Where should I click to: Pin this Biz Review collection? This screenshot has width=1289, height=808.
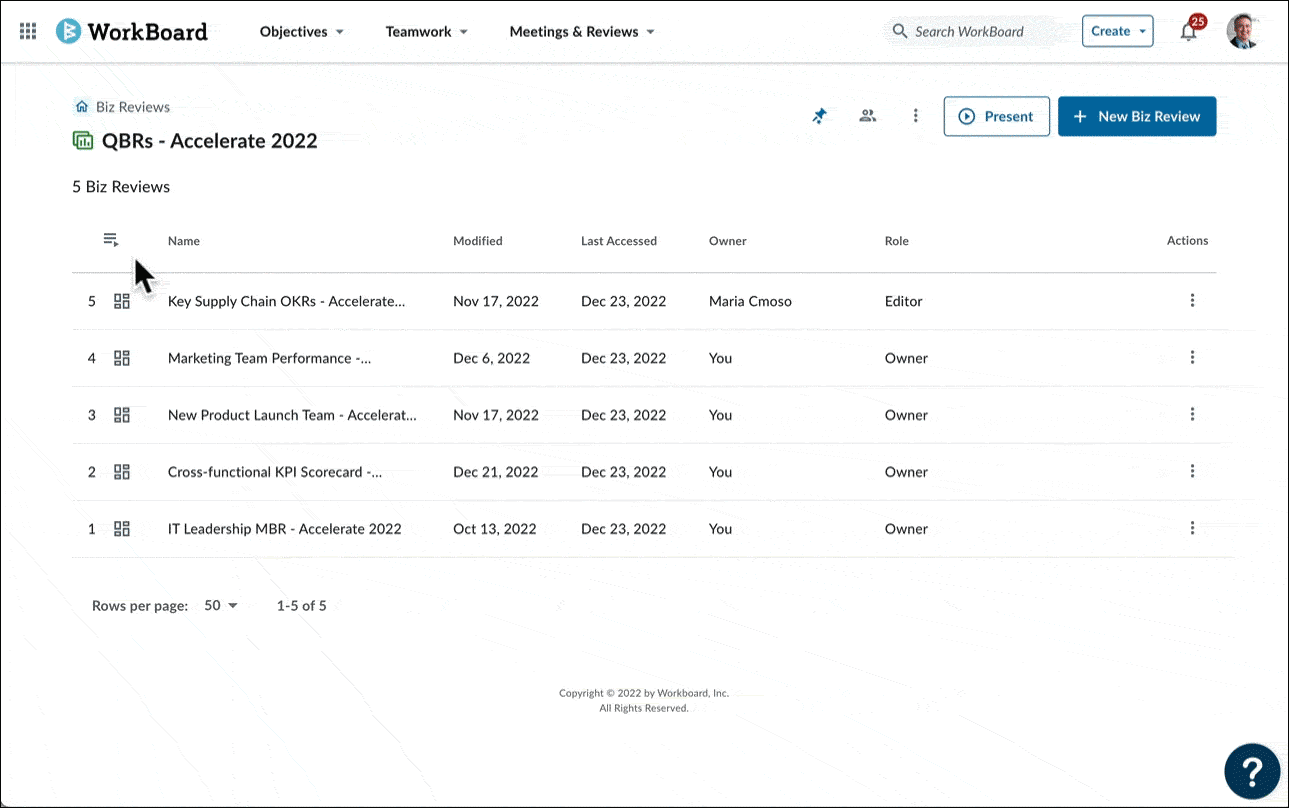point(819,116)
